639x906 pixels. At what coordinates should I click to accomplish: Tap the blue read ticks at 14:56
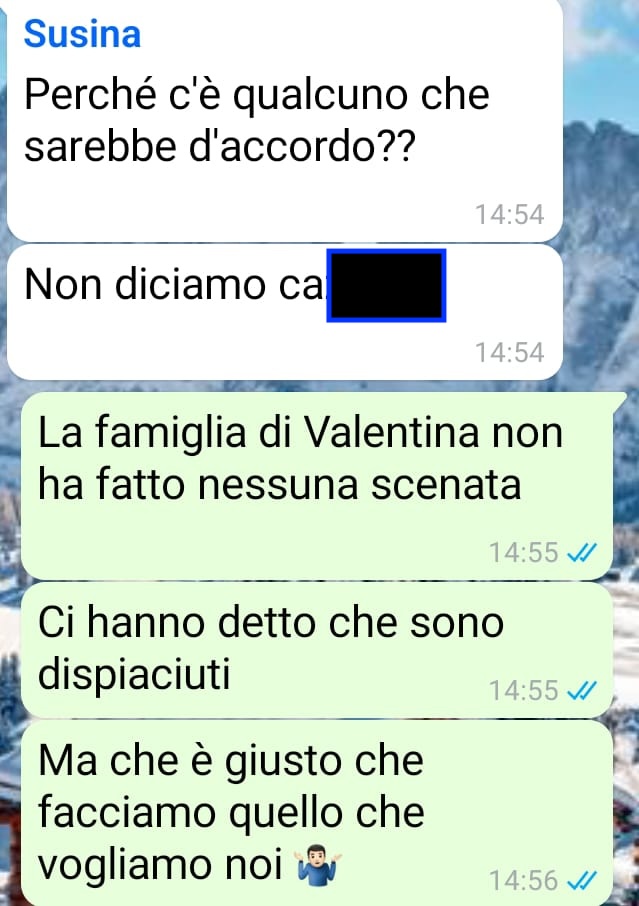tap(582, 880)
